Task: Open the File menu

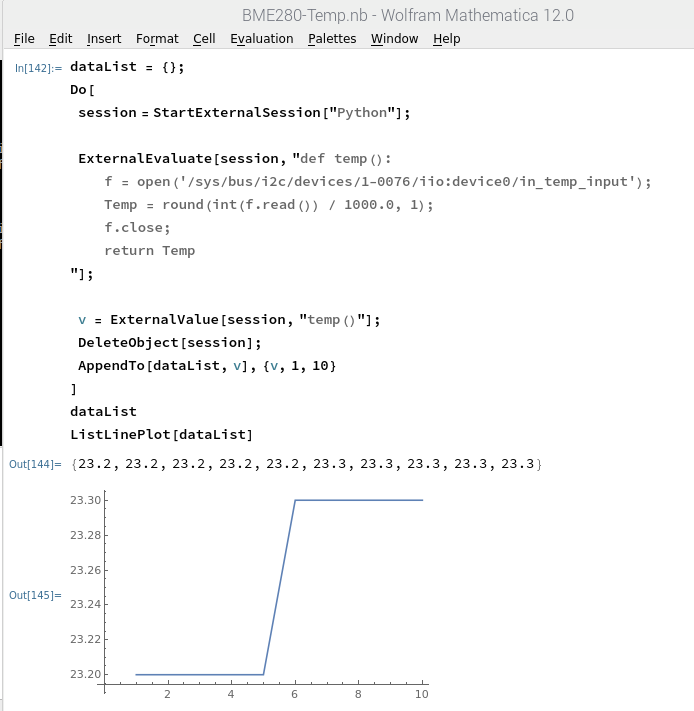Action: coord(24,39)
